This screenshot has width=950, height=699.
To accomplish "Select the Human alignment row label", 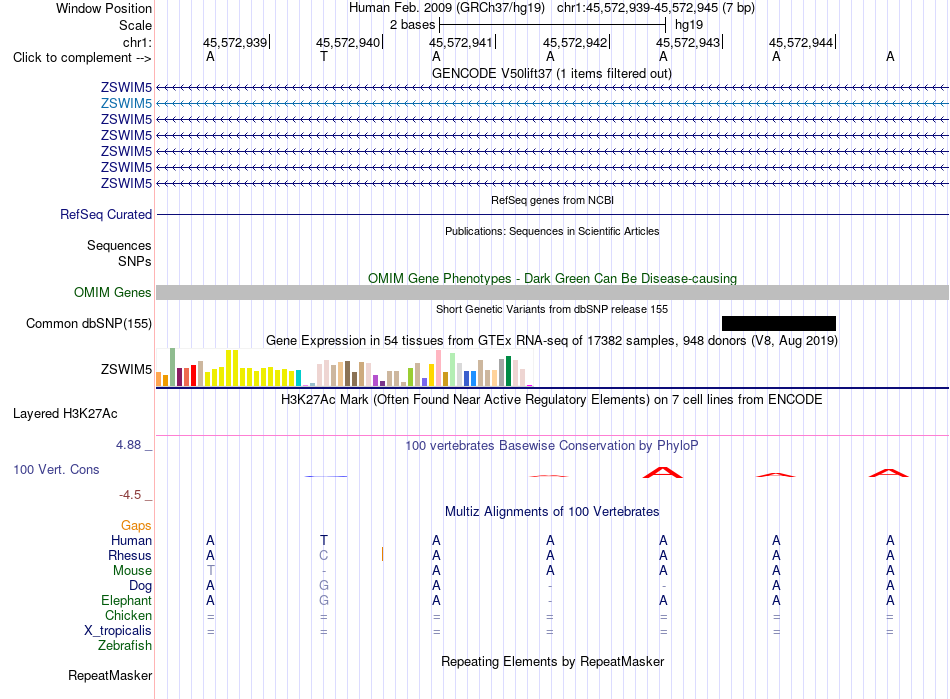I will tap(131, 540).
